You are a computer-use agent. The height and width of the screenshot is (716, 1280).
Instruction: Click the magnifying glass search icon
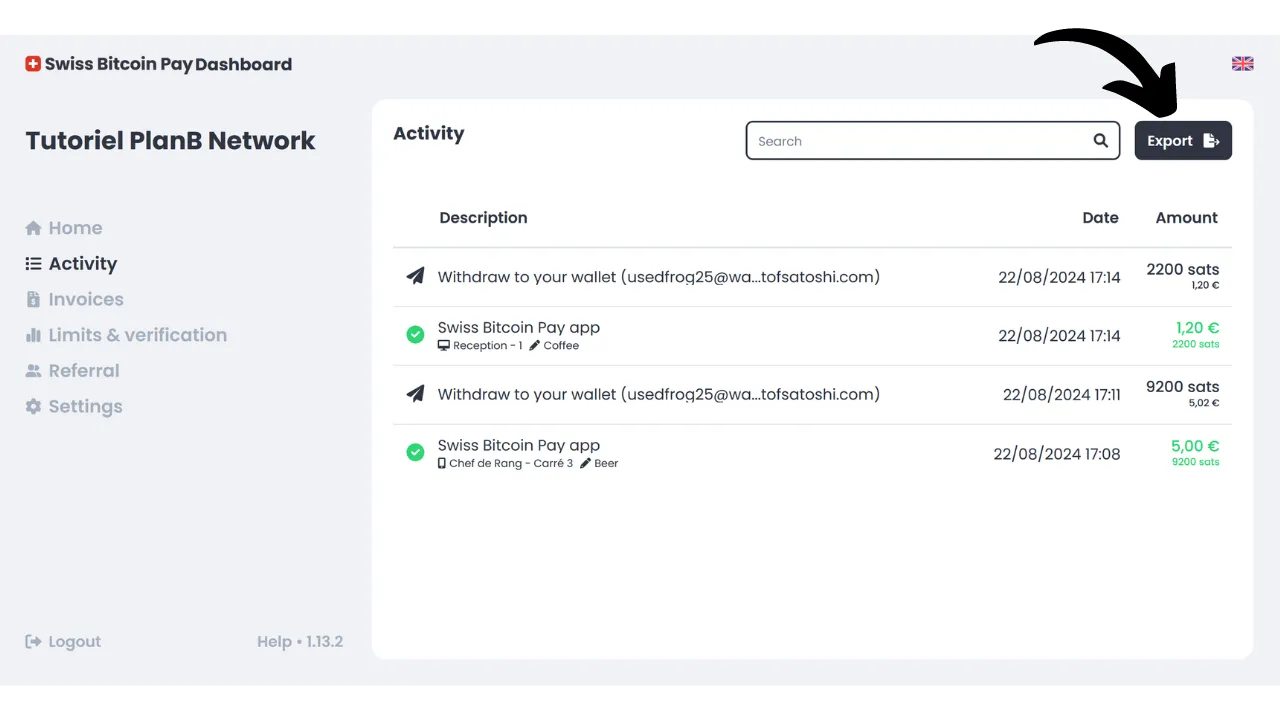[1100, 141]
